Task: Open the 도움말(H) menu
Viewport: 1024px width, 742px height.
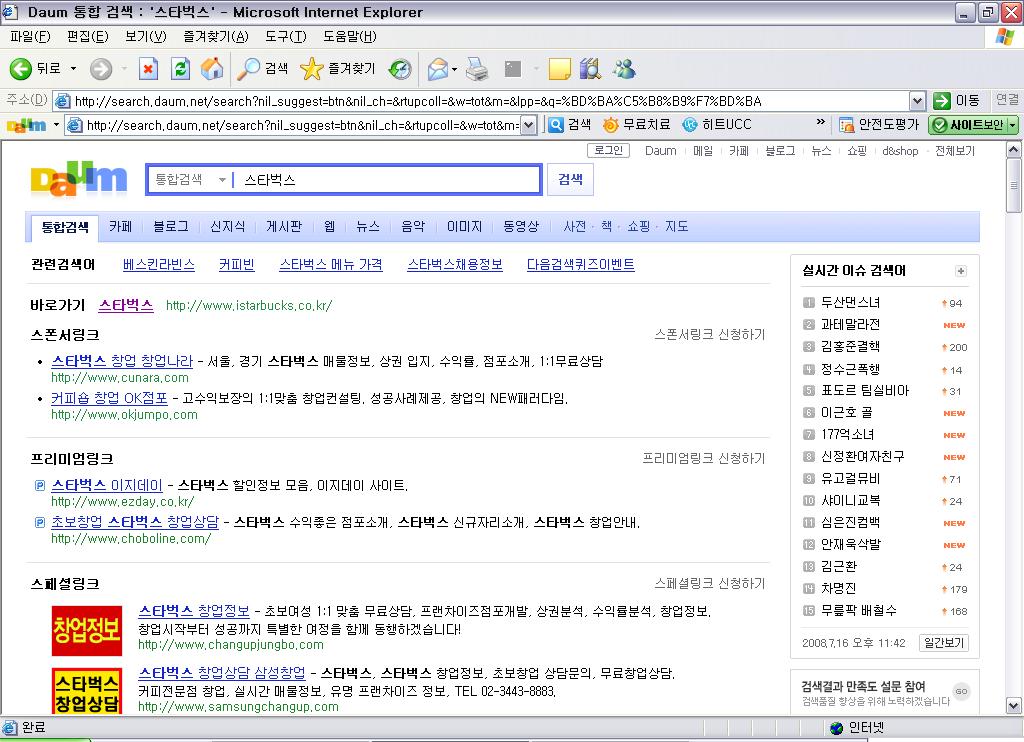Action: pos(349,37)
